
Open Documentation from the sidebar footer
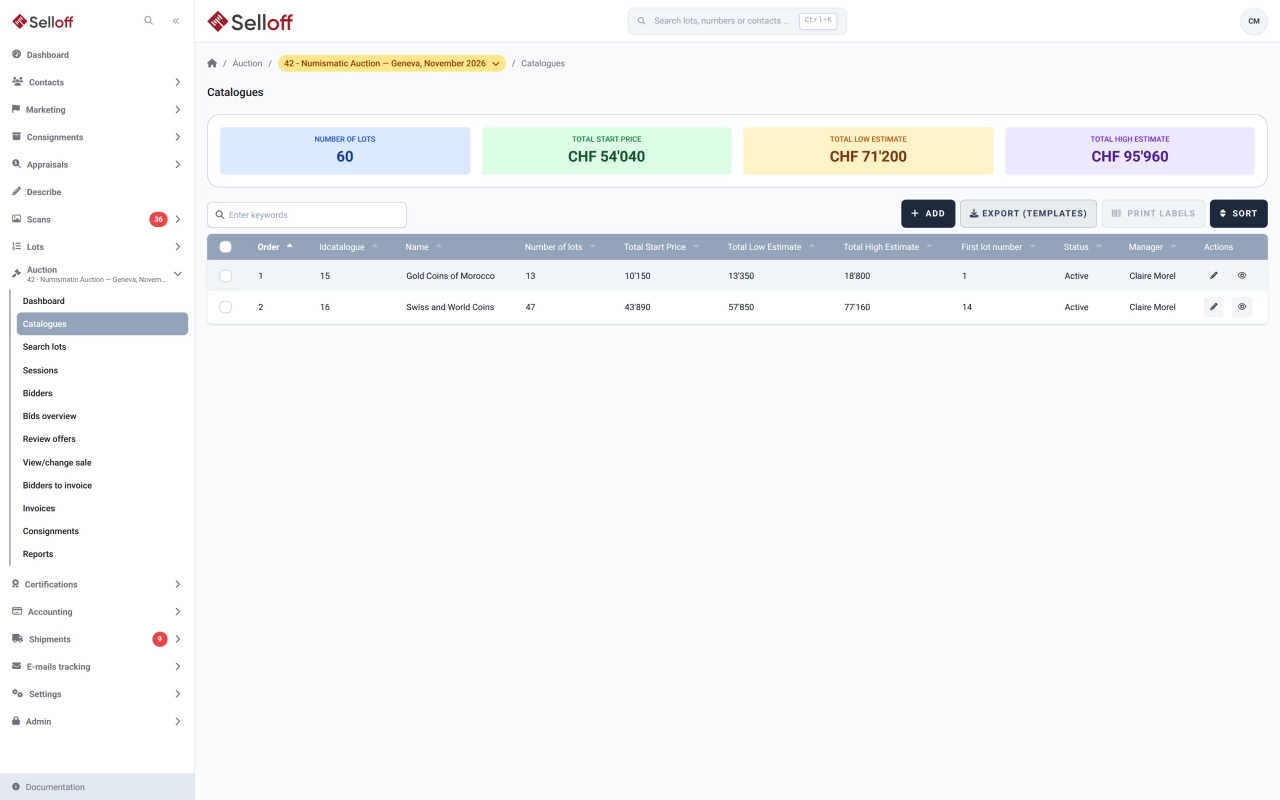tap(97, 787)
